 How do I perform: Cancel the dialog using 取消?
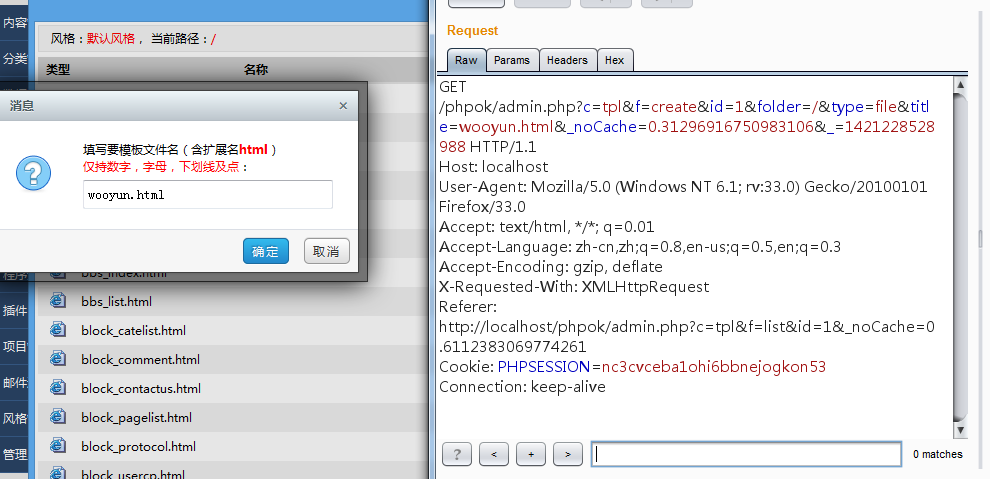coord(326,251)
